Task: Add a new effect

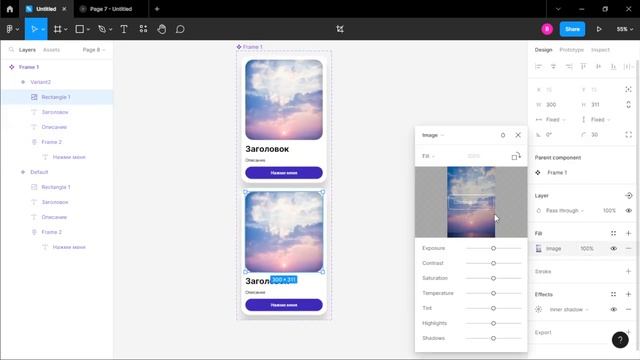Action: (x=628, y=294)
